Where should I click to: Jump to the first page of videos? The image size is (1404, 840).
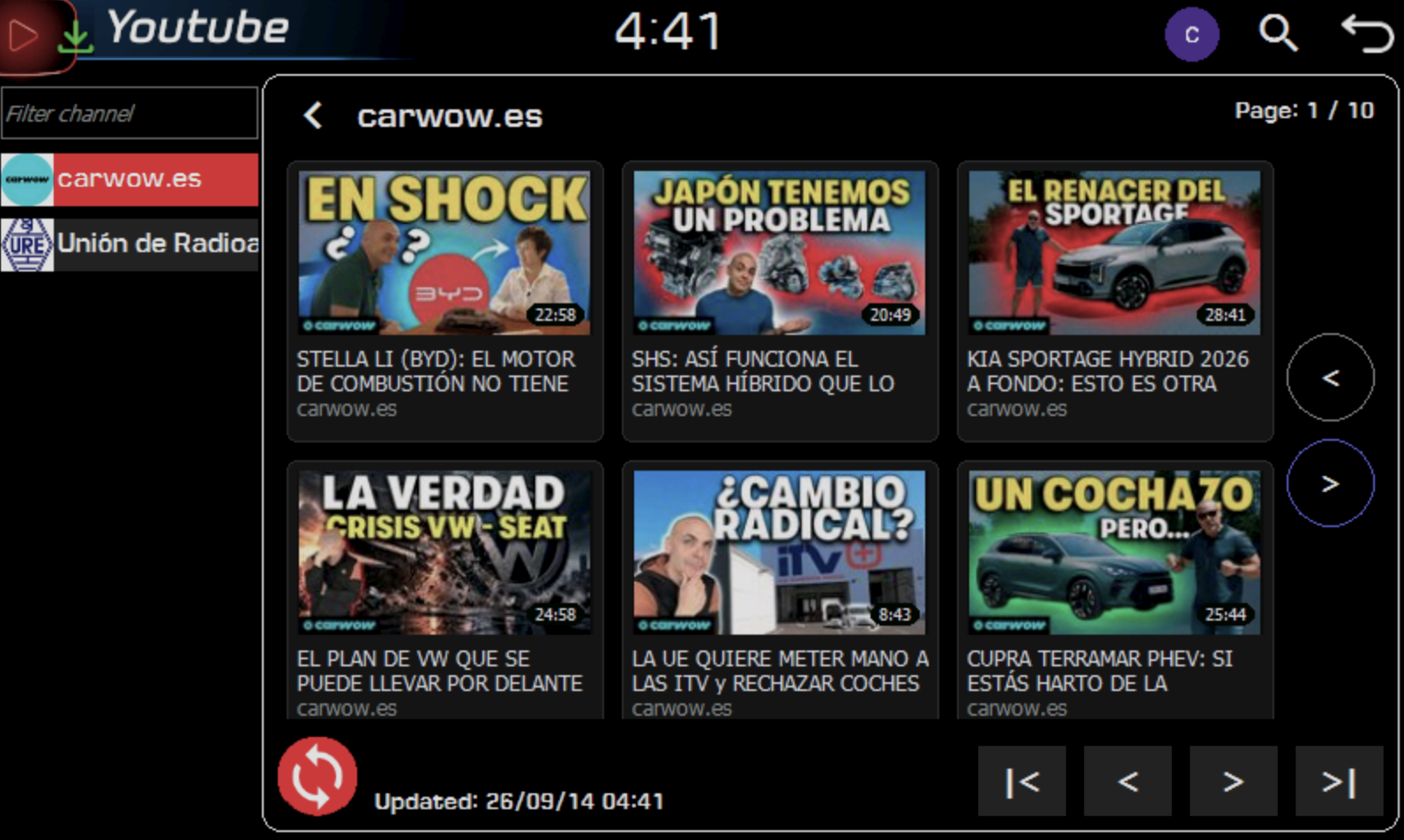tap(1022, 781)
